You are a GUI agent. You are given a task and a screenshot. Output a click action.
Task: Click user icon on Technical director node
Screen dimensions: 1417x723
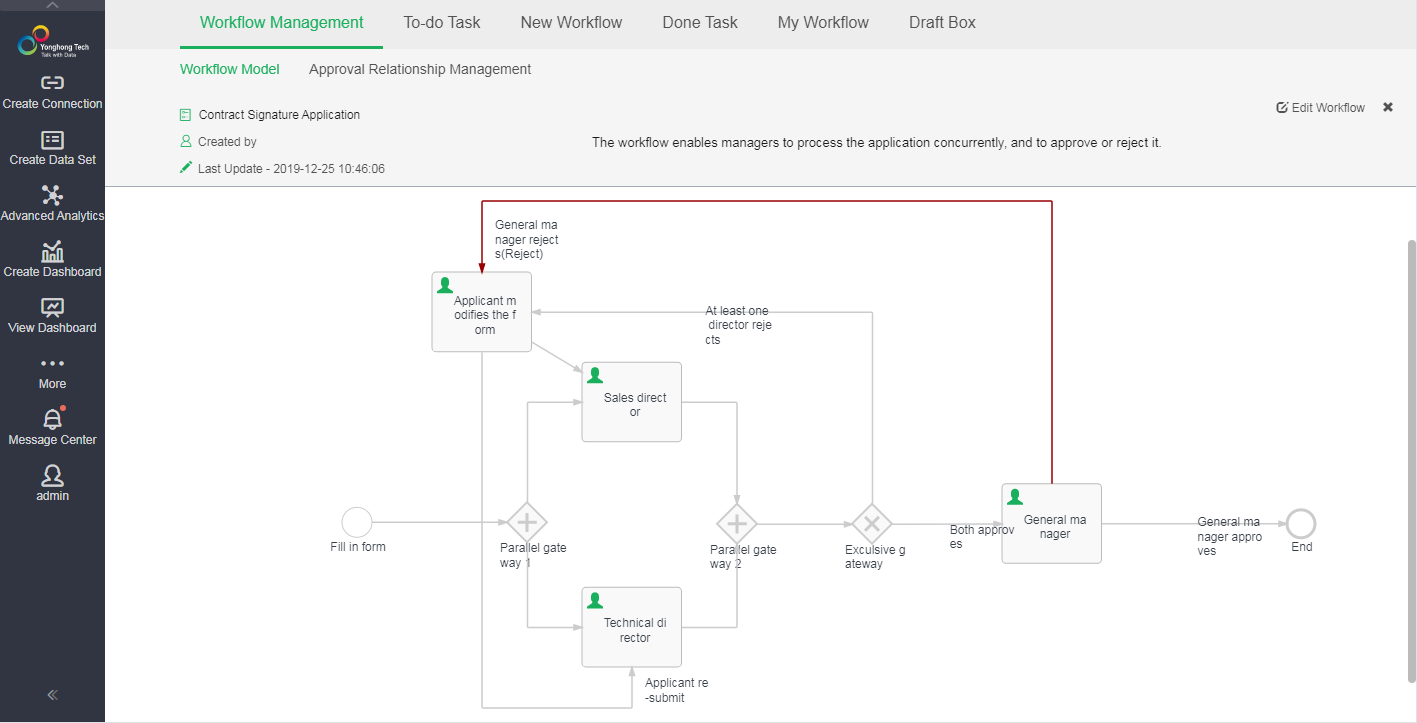(x=595, y=600)
